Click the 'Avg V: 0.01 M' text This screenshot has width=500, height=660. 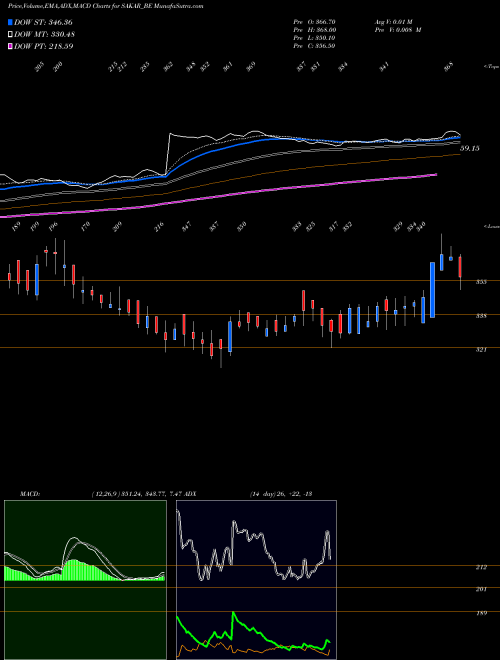tap(394, 22)
